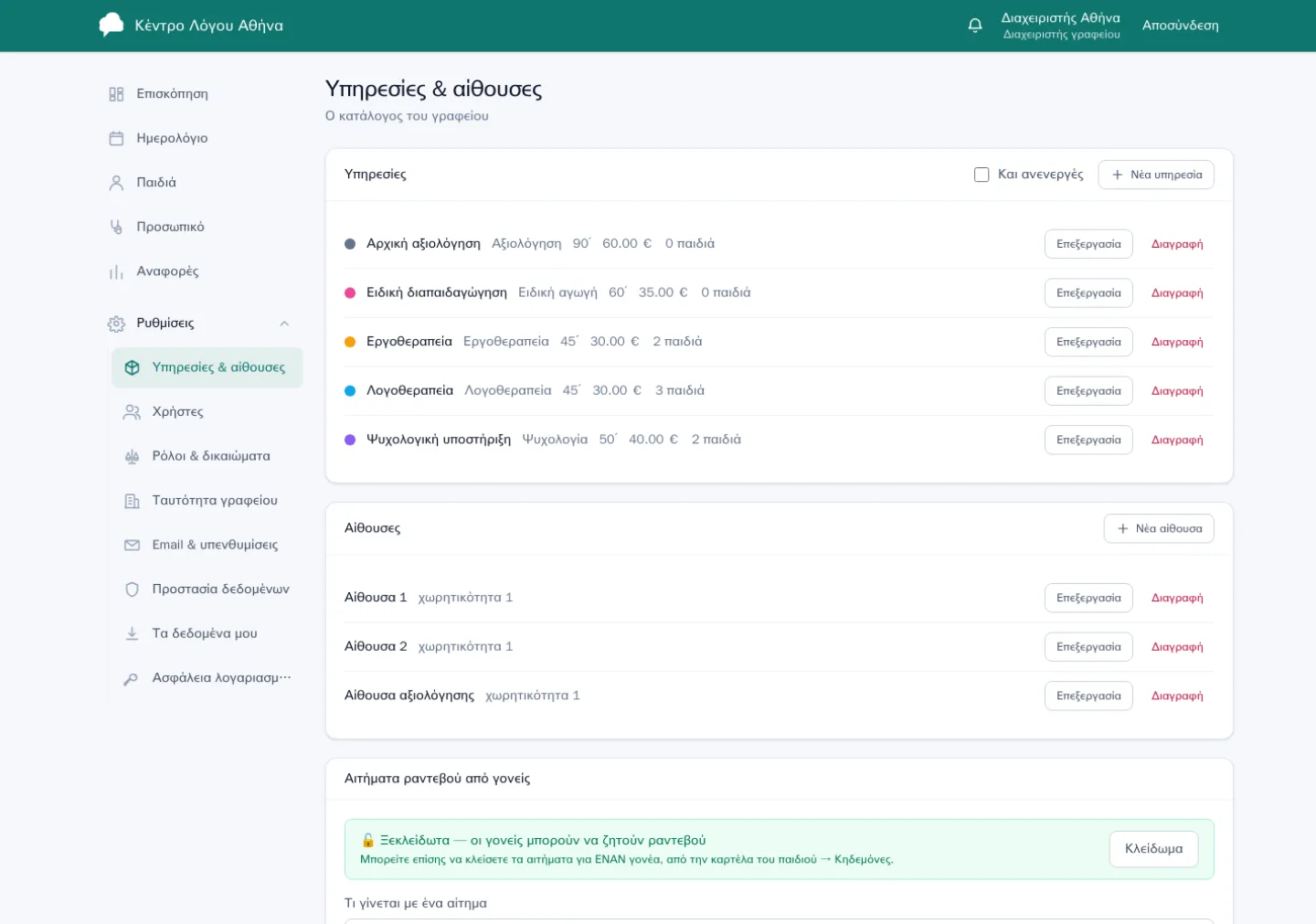Image resolution: width=1316 pixels, height=924 pixels.
Task: Edit Αίθουσα αξιολόγησης
Action: (1088, 696)
